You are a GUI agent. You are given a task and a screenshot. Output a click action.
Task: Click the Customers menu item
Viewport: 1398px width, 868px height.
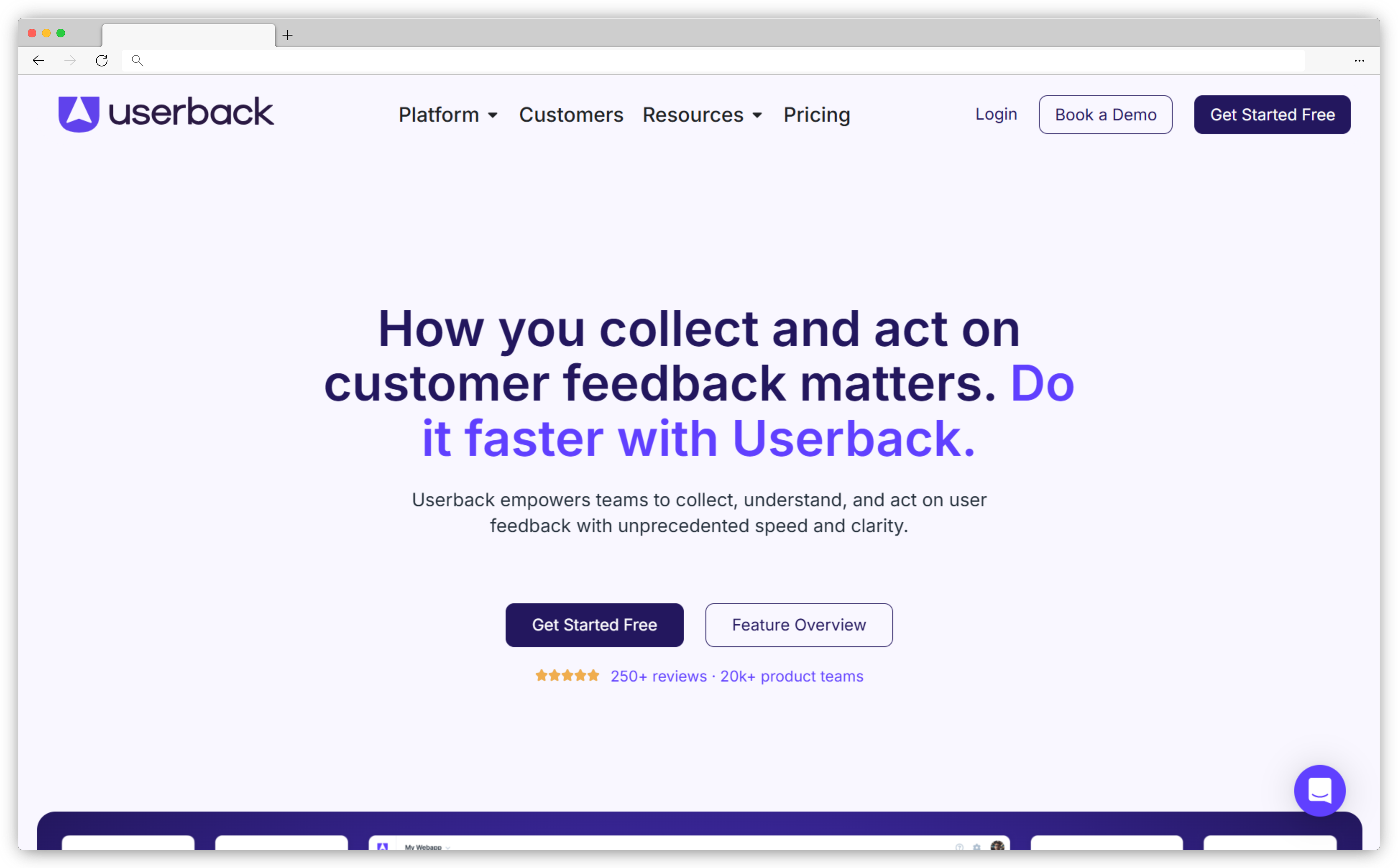[571, 114]
